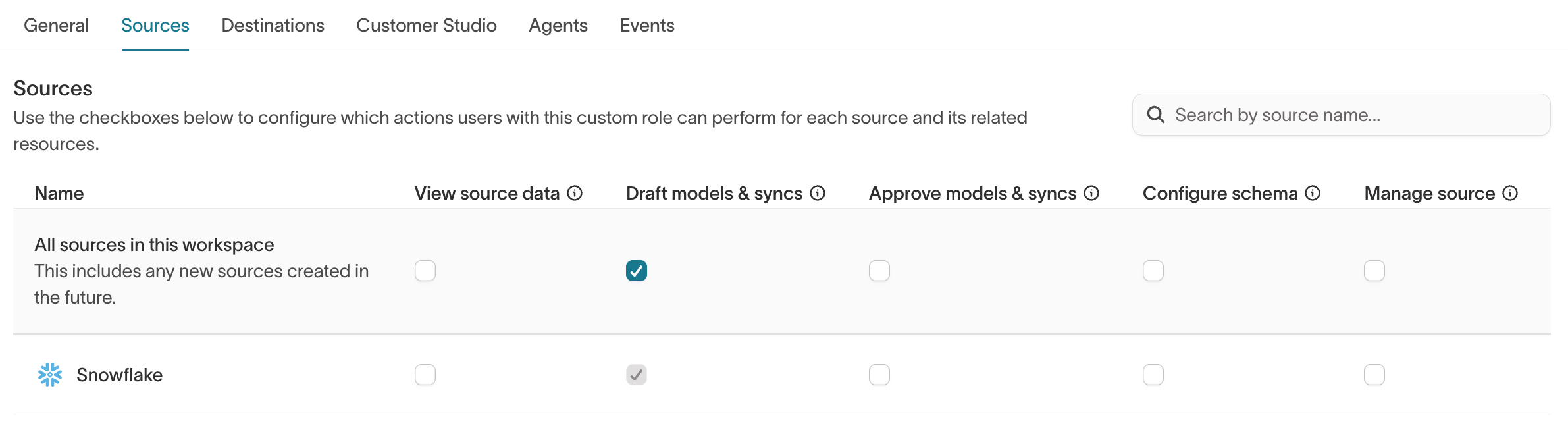The height and width of the screenshot is (428, 1568).
Task: Switch to the Events tab
Action: click(647, 25)
